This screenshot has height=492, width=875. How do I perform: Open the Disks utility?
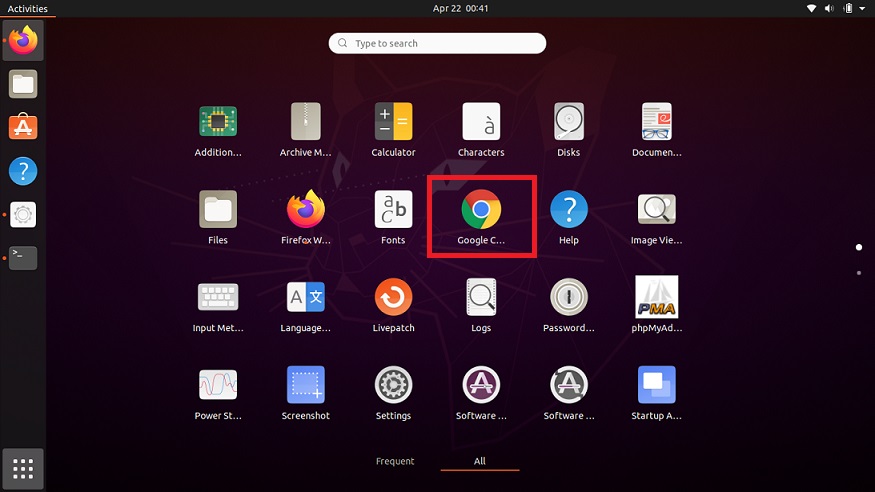569,122
